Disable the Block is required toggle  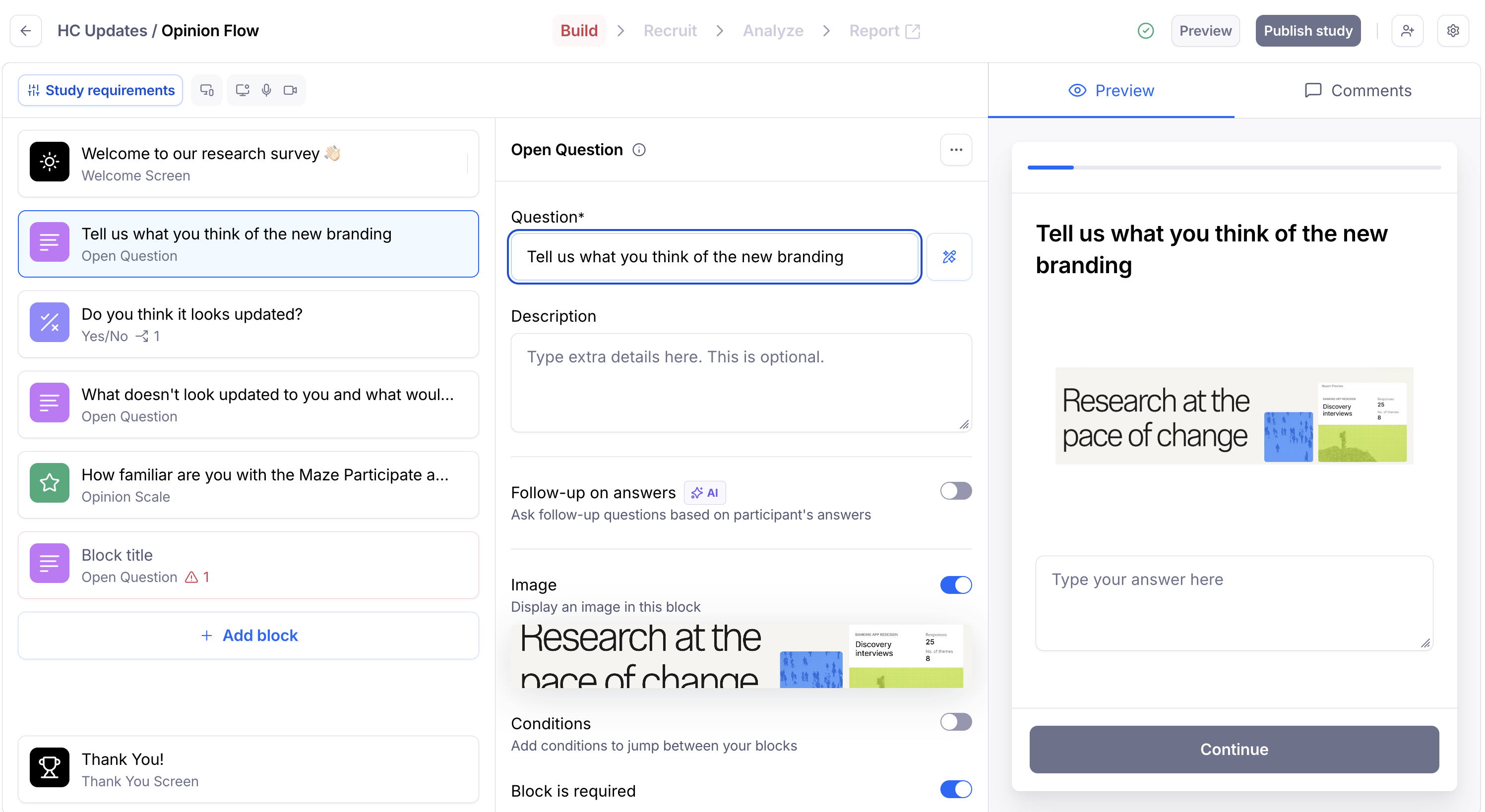956,789
